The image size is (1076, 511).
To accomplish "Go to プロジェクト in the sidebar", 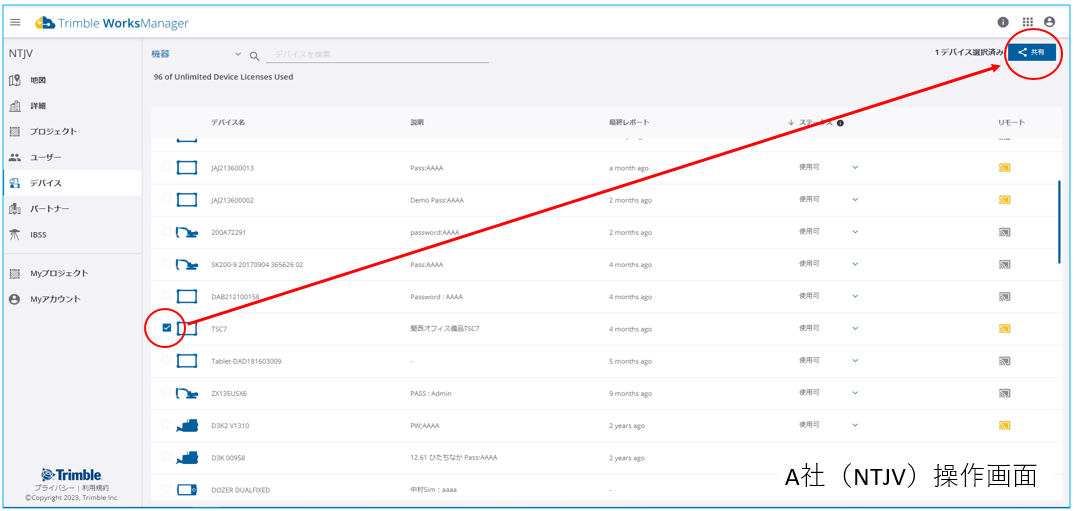I will pyautogui.click(x=52, y=132).
